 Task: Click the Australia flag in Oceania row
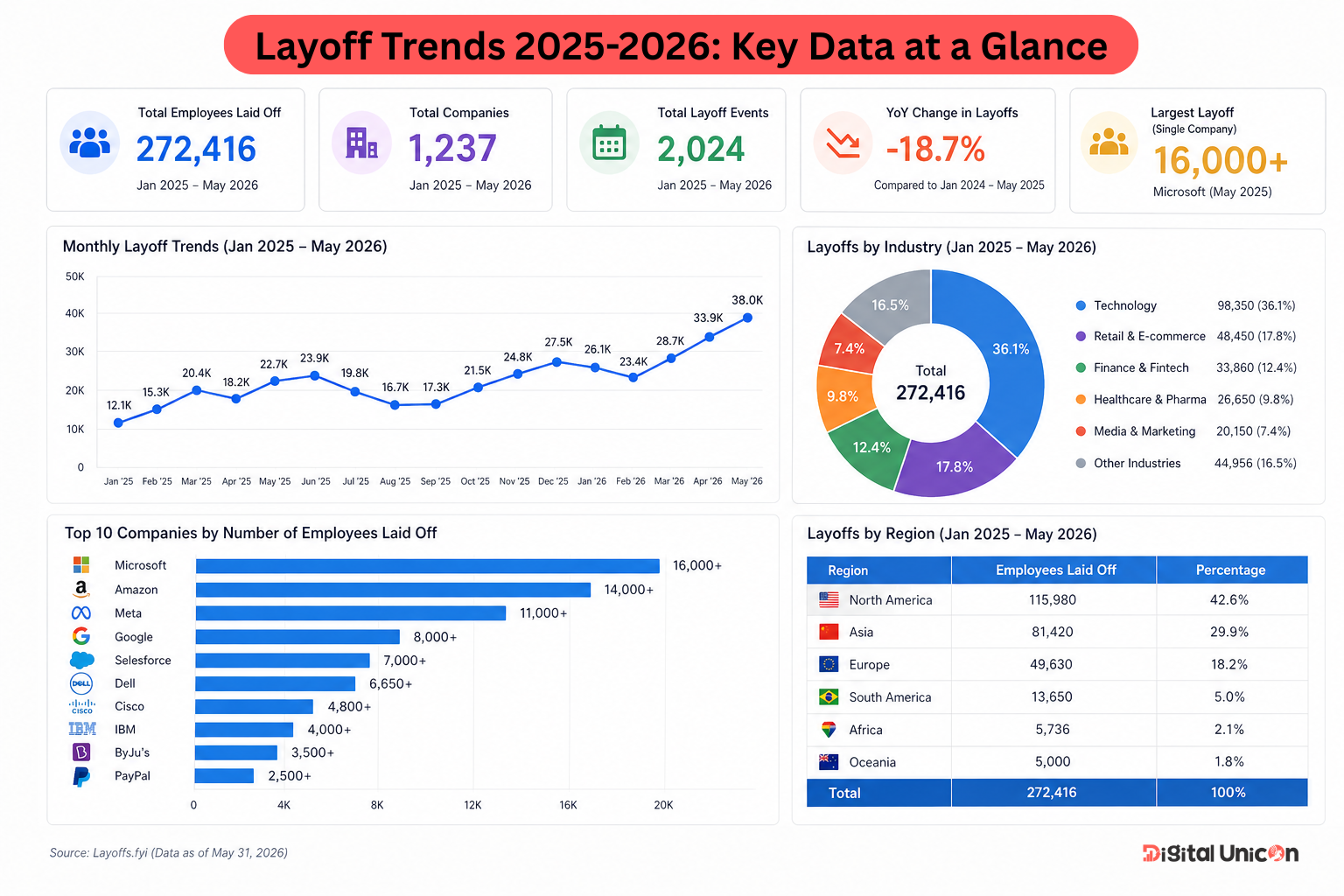coord(829,761)
